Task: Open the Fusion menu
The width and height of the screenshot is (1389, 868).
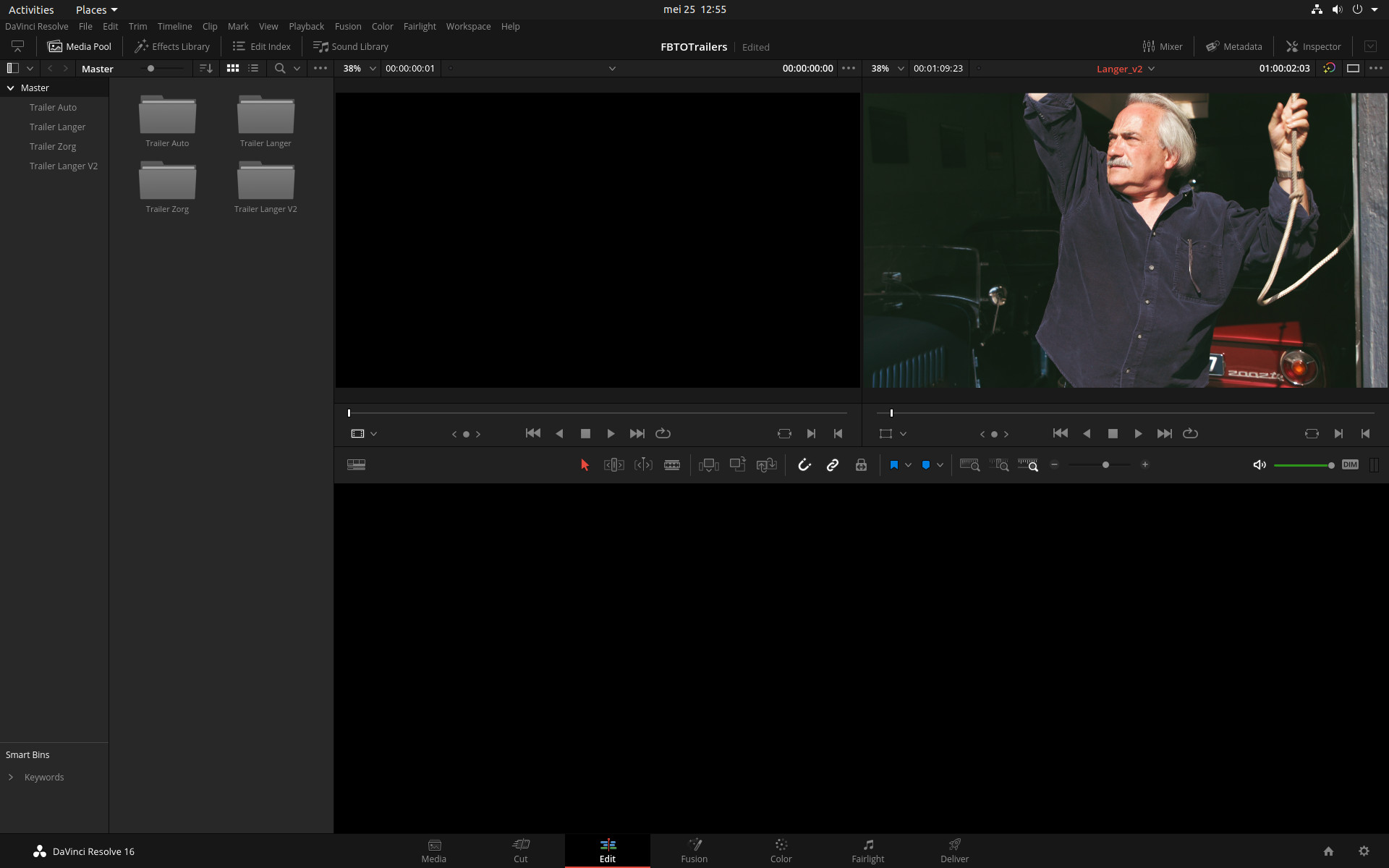Action: (x=348, y=26)
